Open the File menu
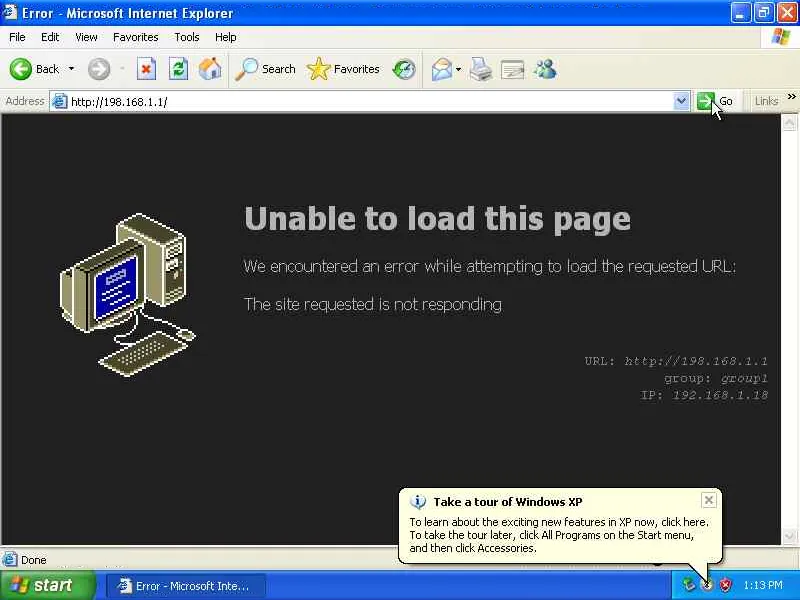Screen dimensions: 800x600 coord(17,37)
